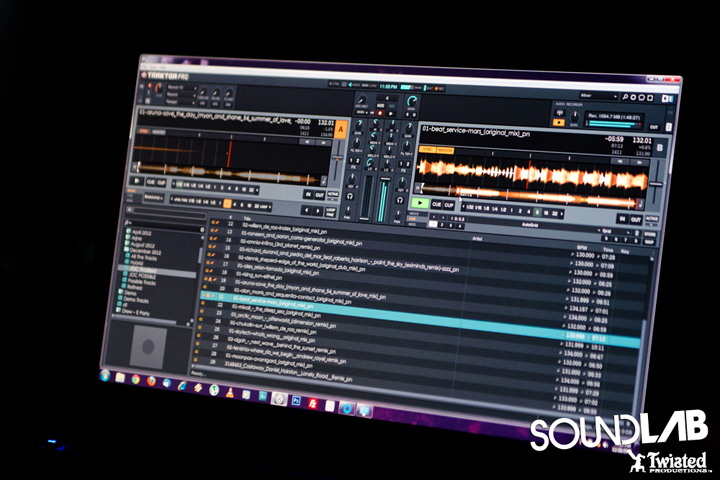The height and width of the screenshot is (480, 720).
Task: Open preferences gear icon in header
Action: 633,97
